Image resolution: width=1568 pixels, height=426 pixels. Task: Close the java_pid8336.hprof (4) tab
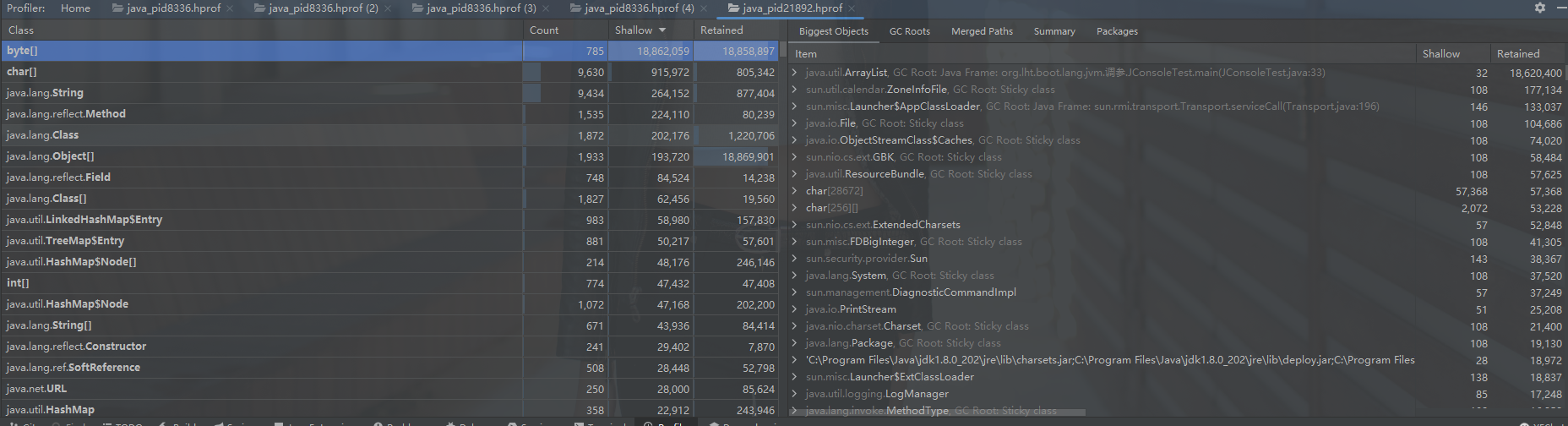click(x=704, y=8)
